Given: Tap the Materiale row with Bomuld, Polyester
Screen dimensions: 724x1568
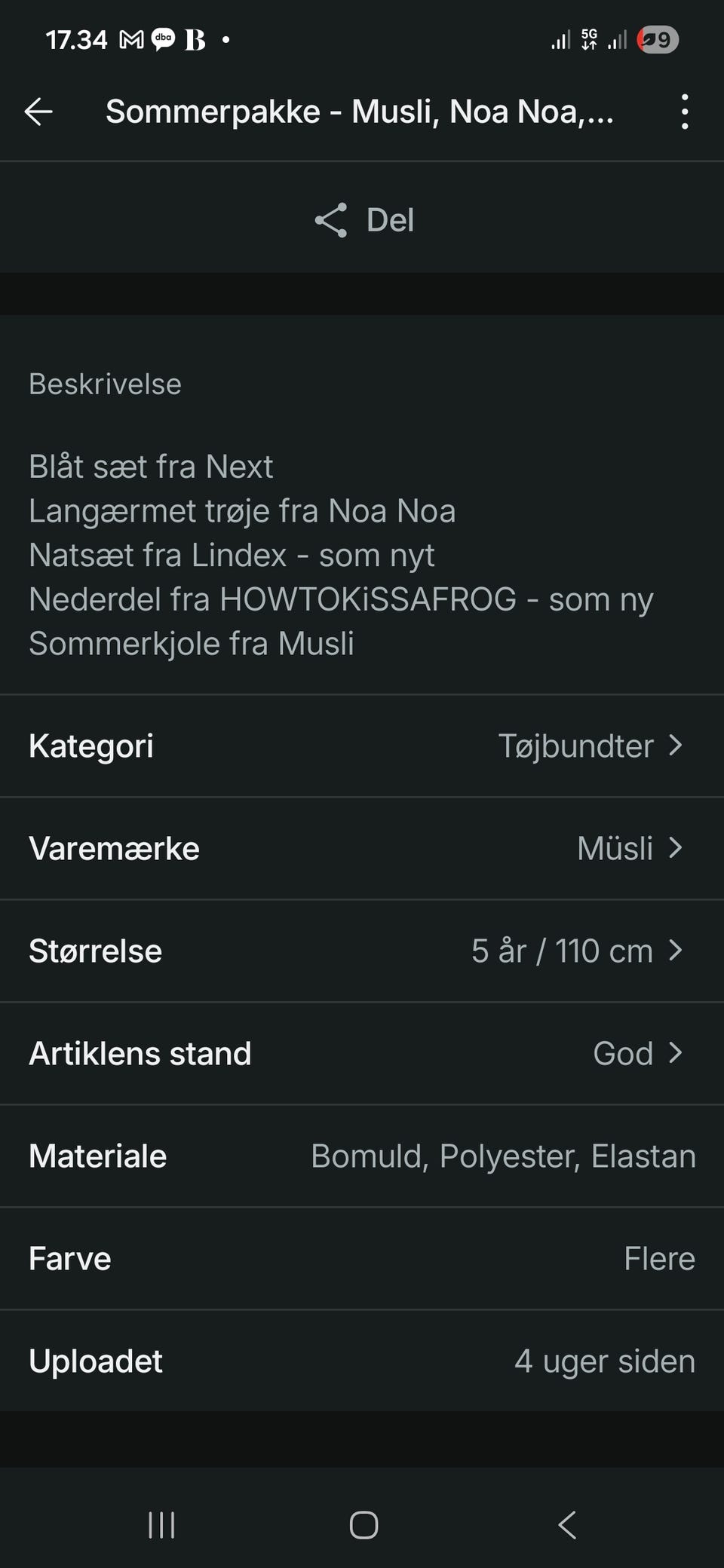Looking at the screenshot, I should pos(362,1156).
